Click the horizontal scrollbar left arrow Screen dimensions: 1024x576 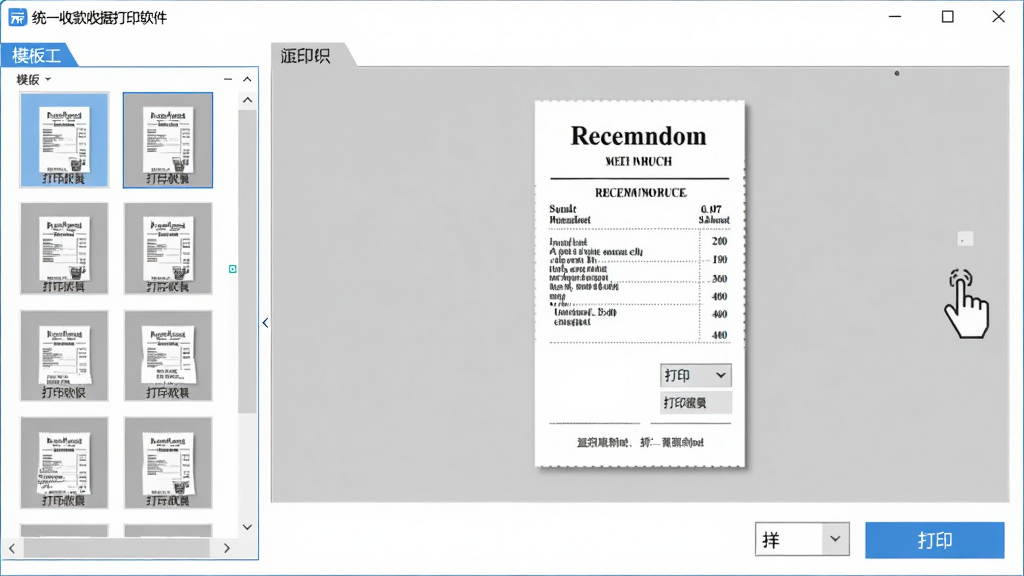click(12, 549)
